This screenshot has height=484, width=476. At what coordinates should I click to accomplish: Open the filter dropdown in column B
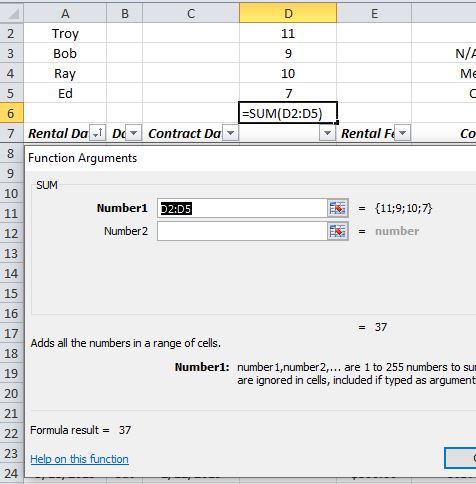134,133
